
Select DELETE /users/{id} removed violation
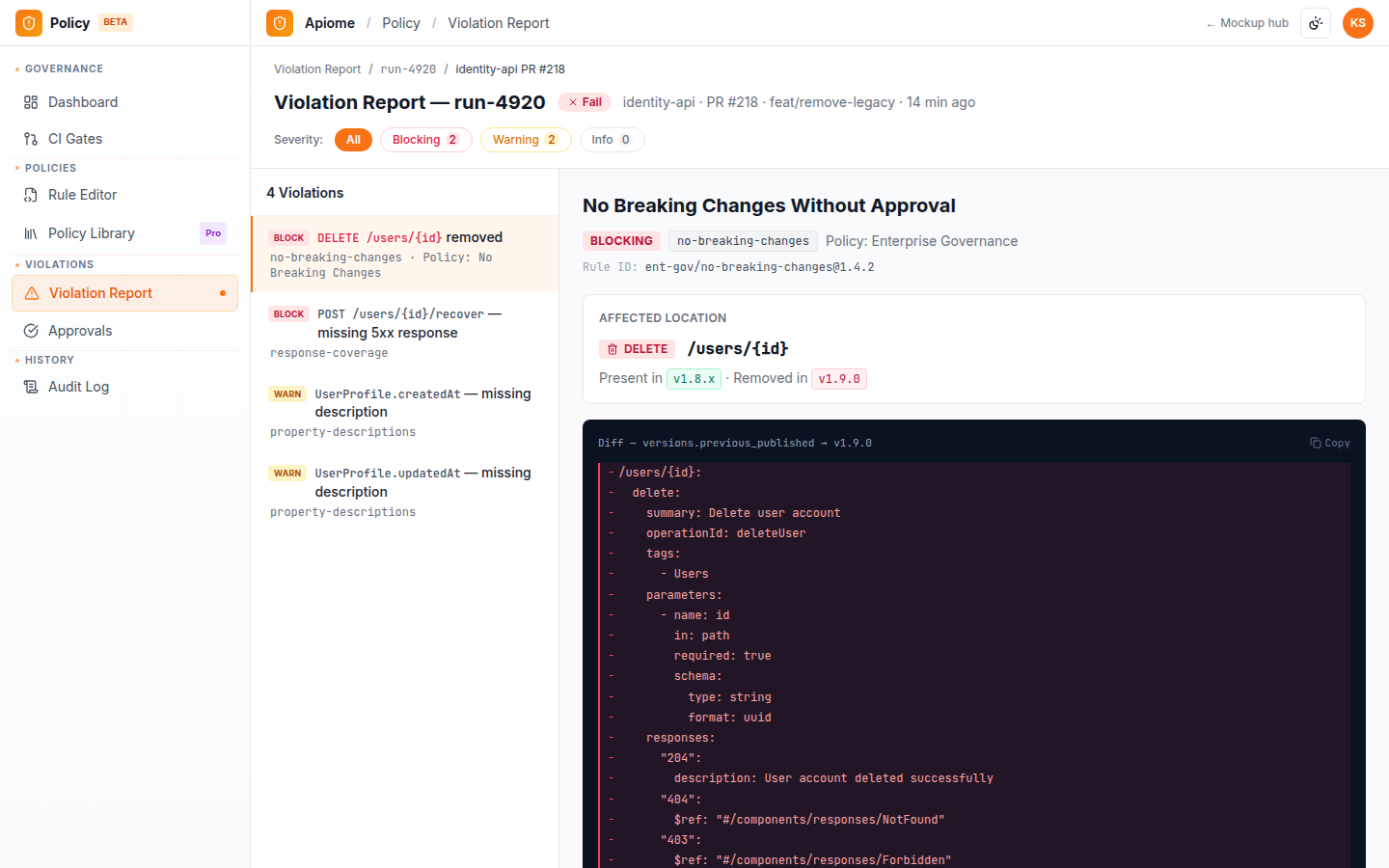coord(405,254)
